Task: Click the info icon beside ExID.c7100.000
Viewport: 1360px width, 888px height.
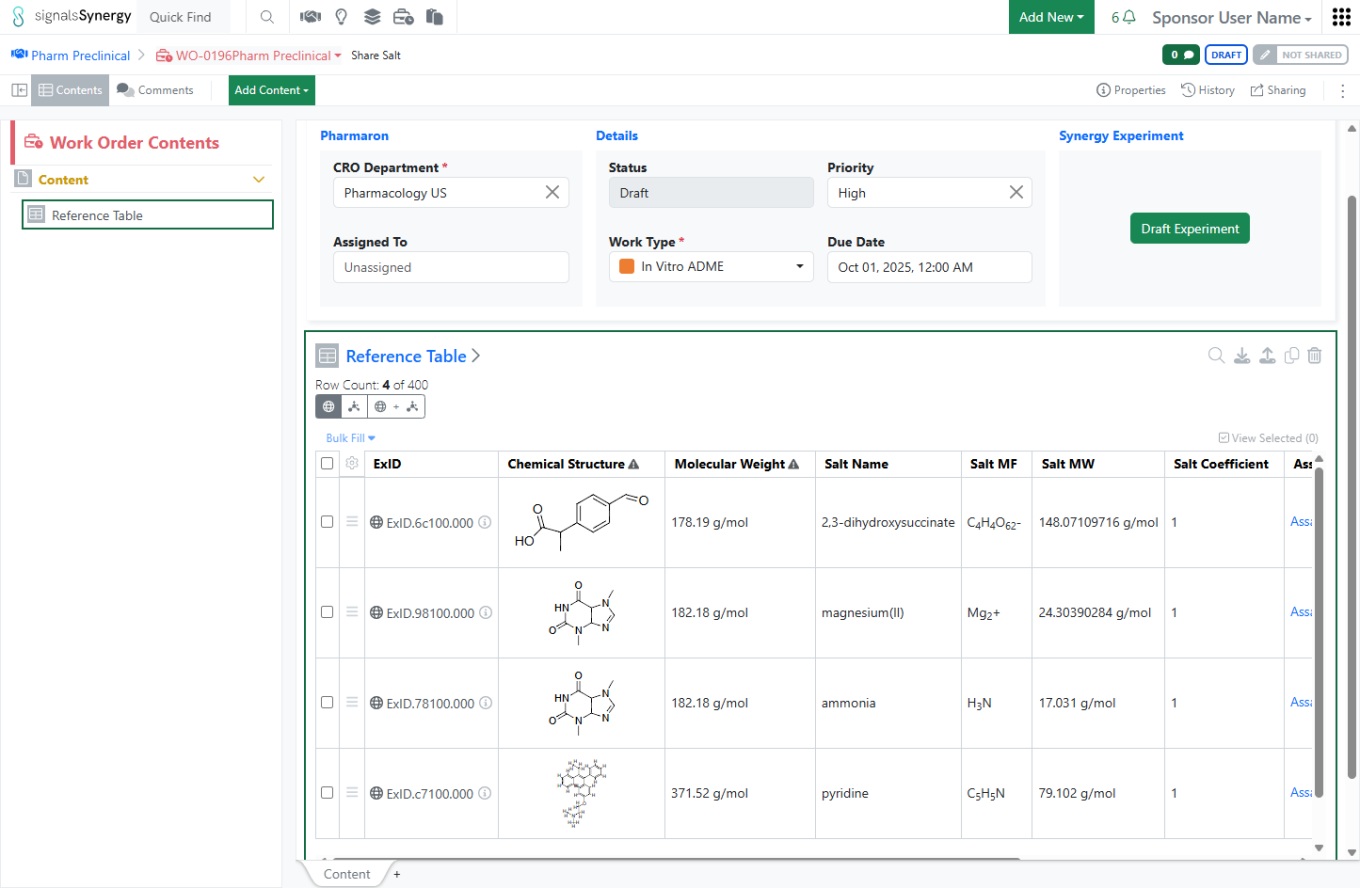Action: point(485,793)
